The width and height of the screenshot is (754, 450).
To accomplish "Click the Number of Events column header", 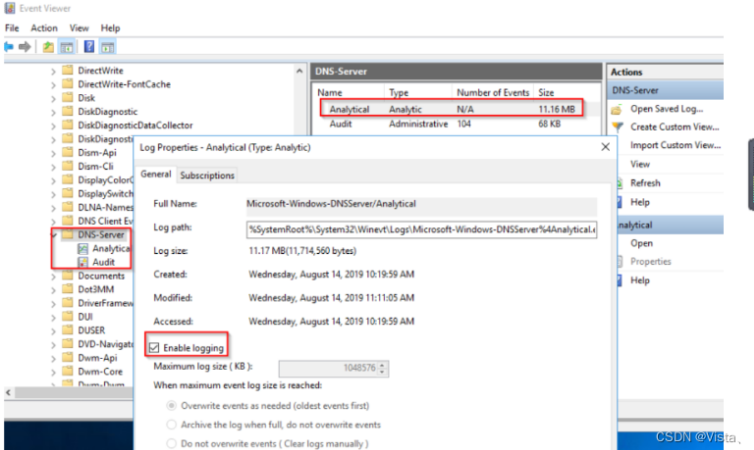I will tap(492, 92).
